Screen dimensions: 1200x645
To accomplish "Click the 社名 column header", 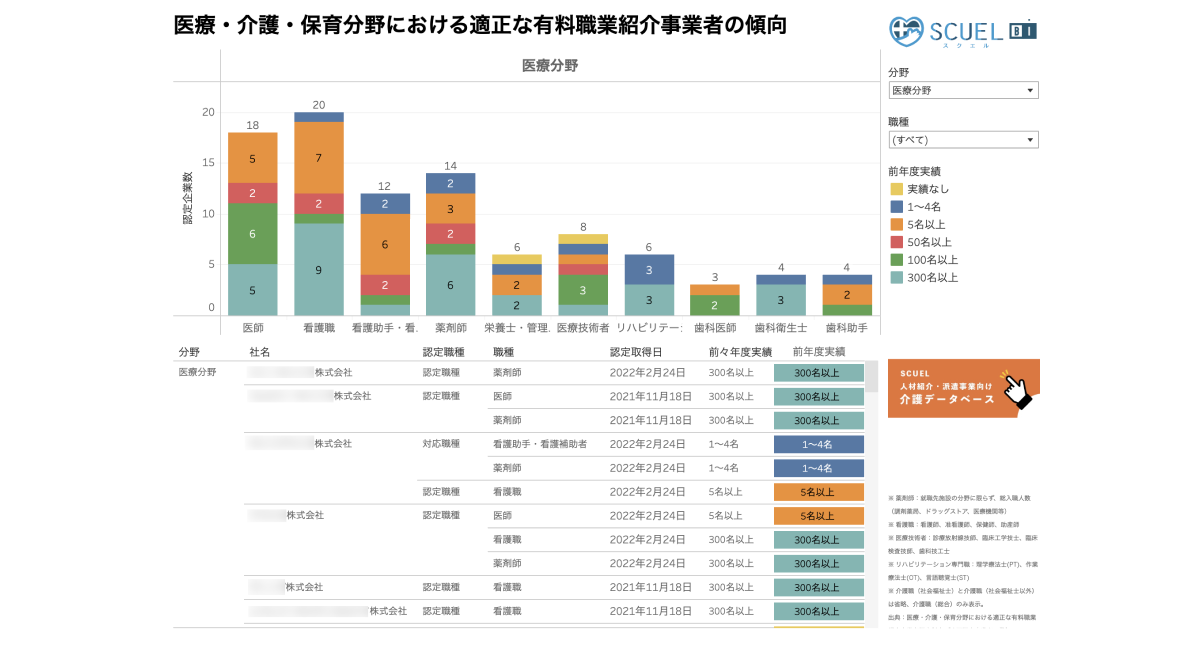I will pyautogui.click(x=260, y=352).
